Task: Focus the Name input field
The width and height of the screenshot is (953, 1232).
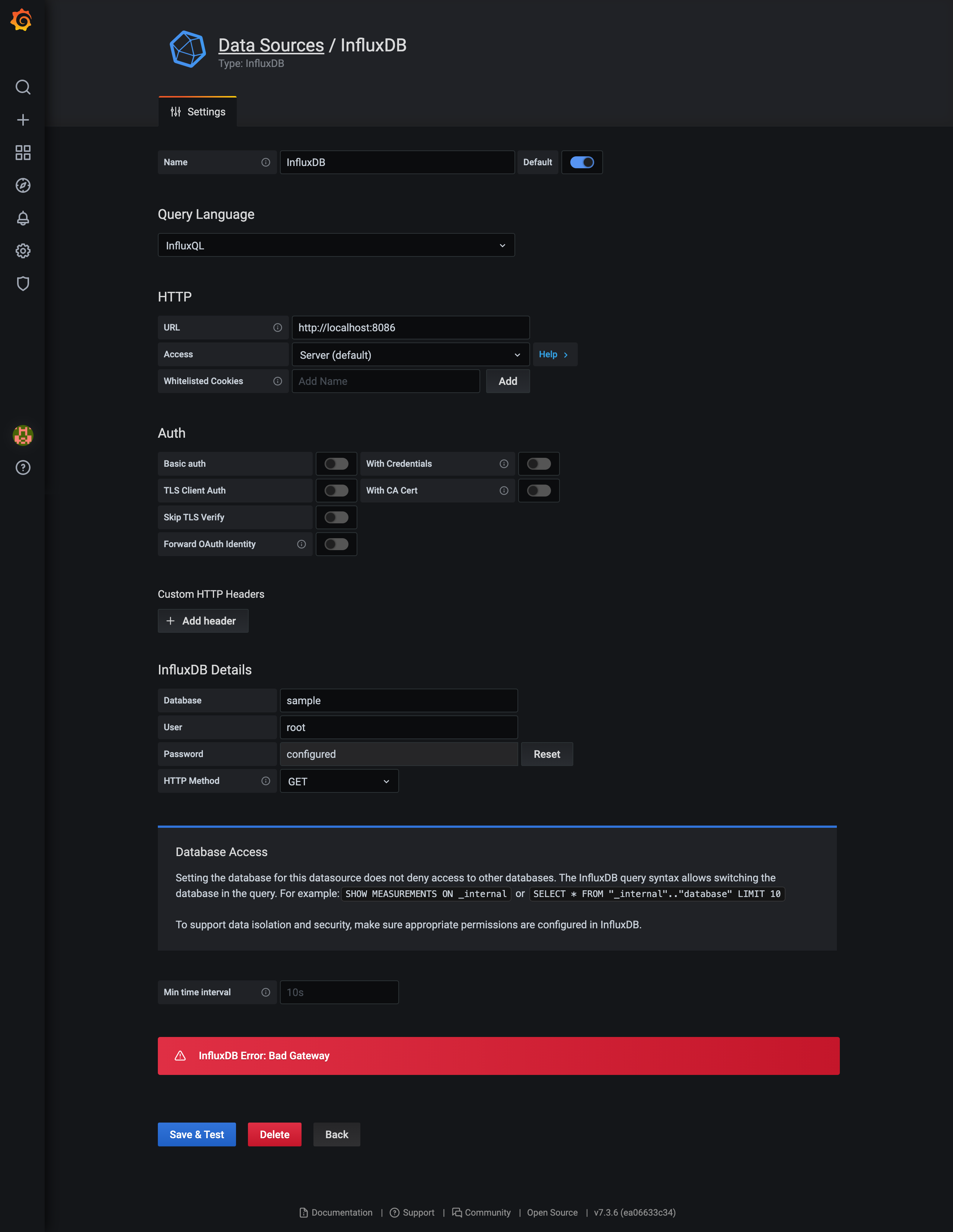Action: point(397,162)
